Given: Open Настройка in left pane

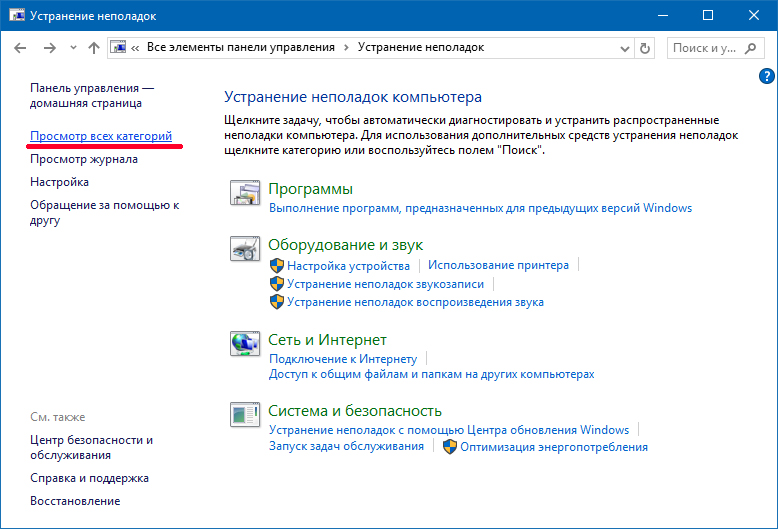Looking at the screenshot, I should tap(60, 182).
